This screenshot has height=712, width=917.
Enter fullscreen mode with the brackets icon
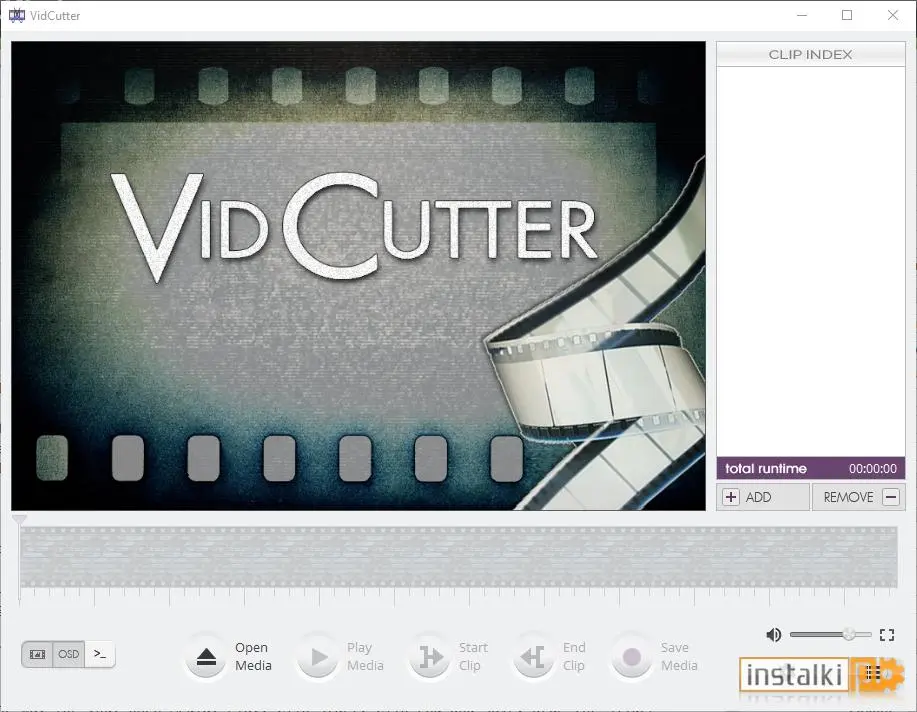point(887,635)
